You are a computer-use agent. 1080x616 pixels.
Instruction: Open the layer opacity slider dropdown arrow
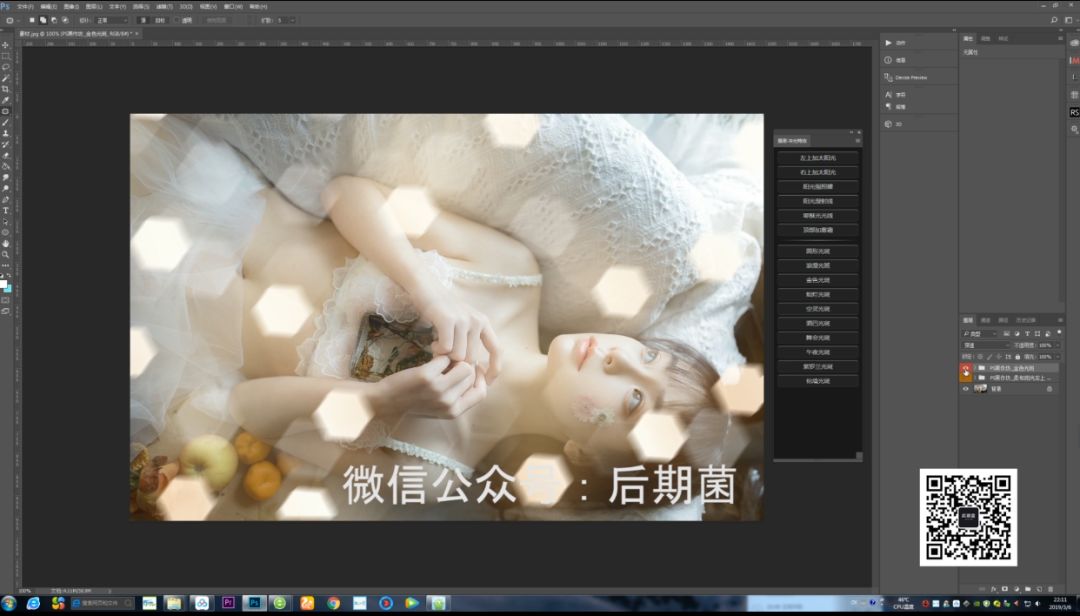(x=1058, y=345)
